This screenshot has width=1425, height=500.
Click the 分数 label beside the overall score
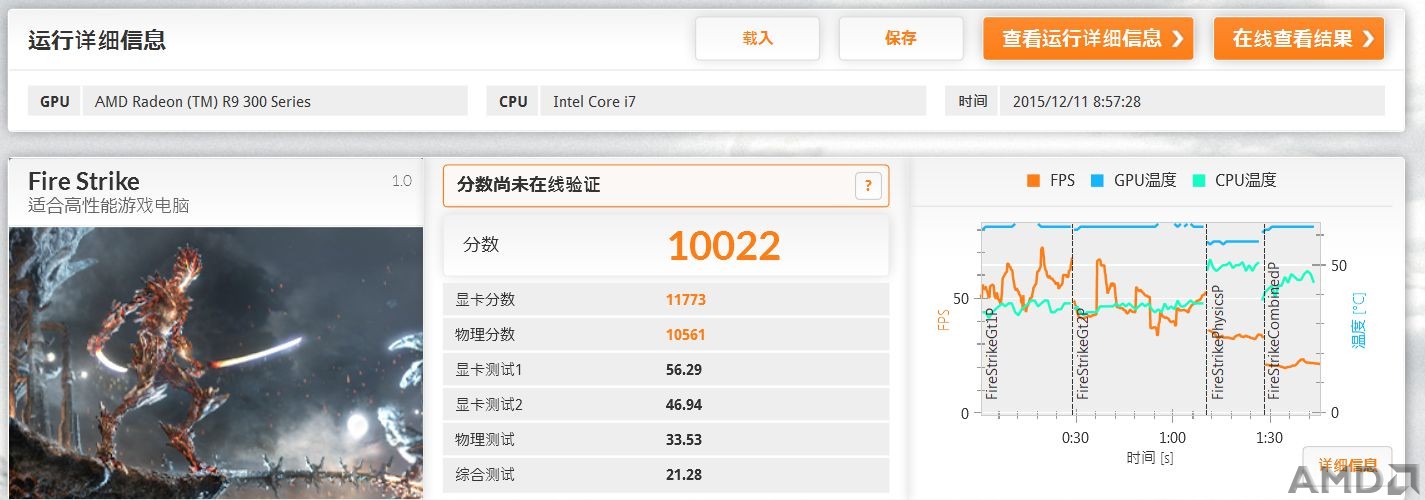(481, 244)
